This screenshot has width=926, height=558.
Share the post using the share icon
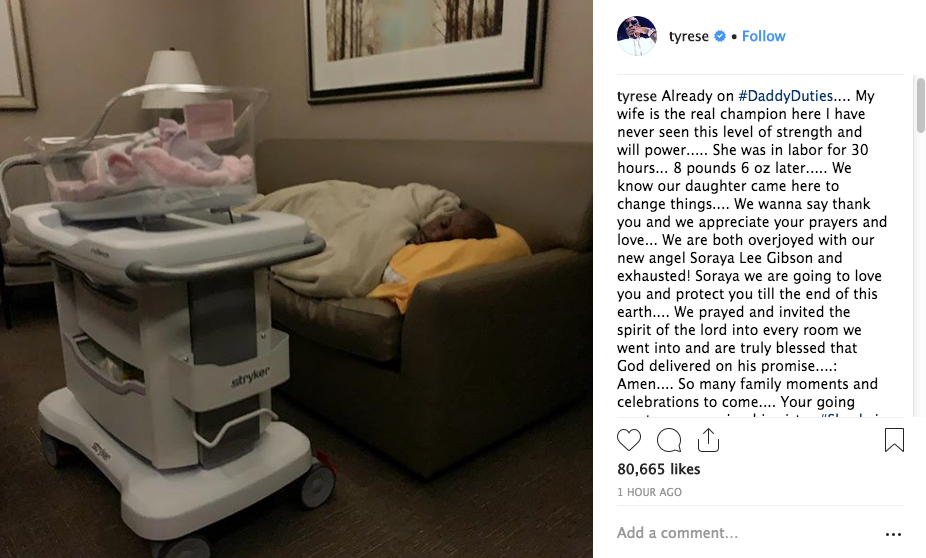point(708,440)
